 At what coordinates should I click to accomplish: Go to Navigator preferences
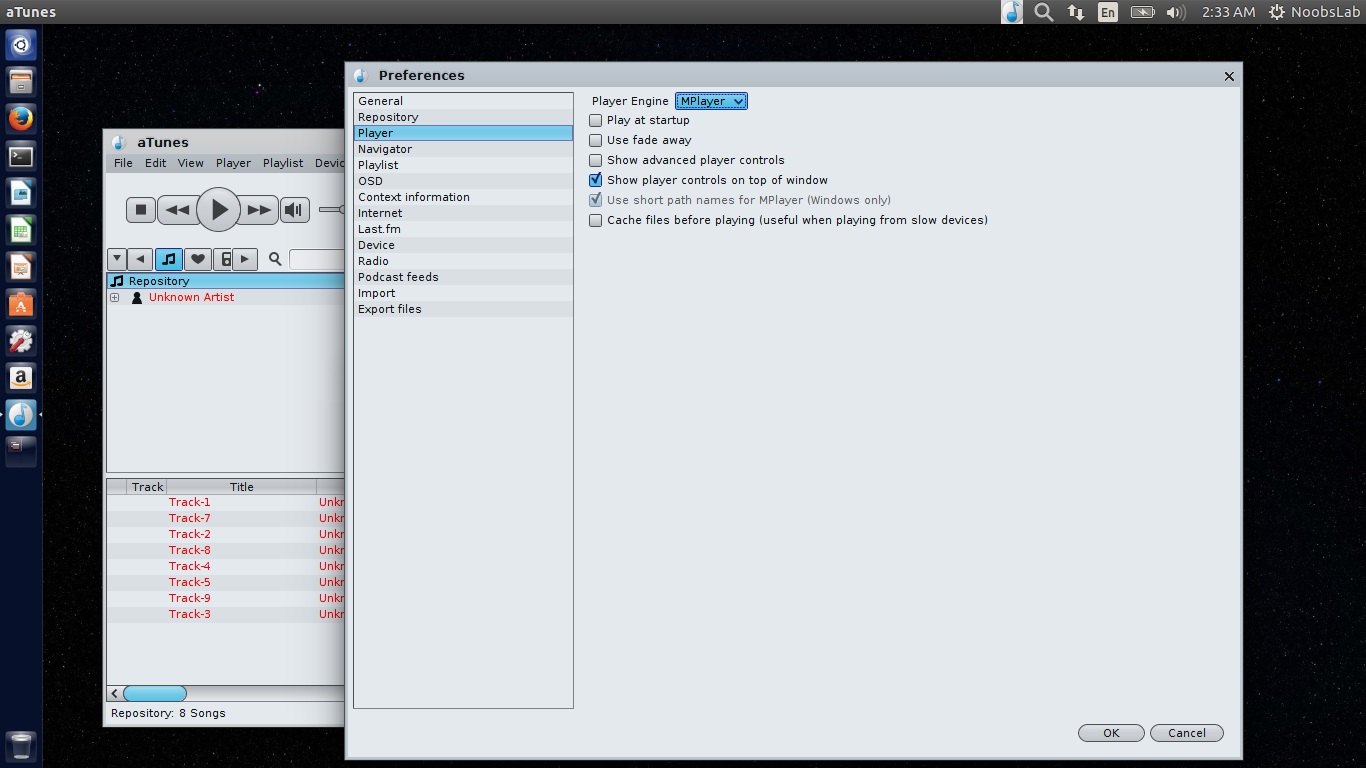tap(463, 149)
